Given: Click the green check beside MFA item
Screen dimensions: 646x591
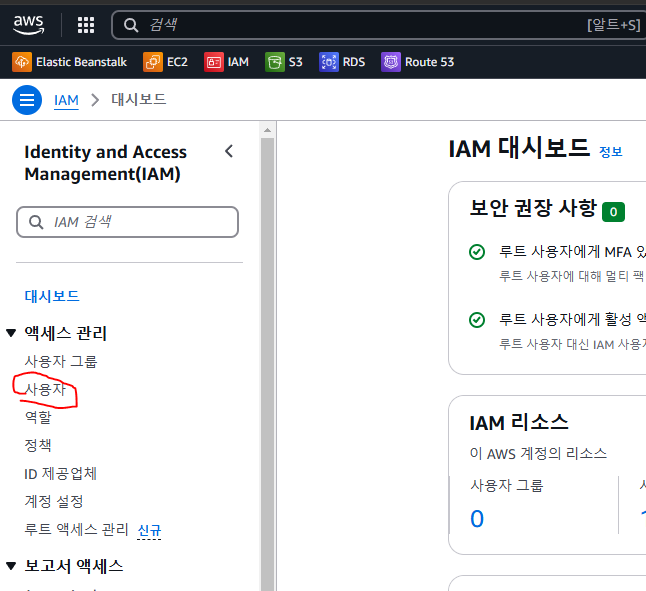Looking at the screenshot, I should (x=477, y=252).
